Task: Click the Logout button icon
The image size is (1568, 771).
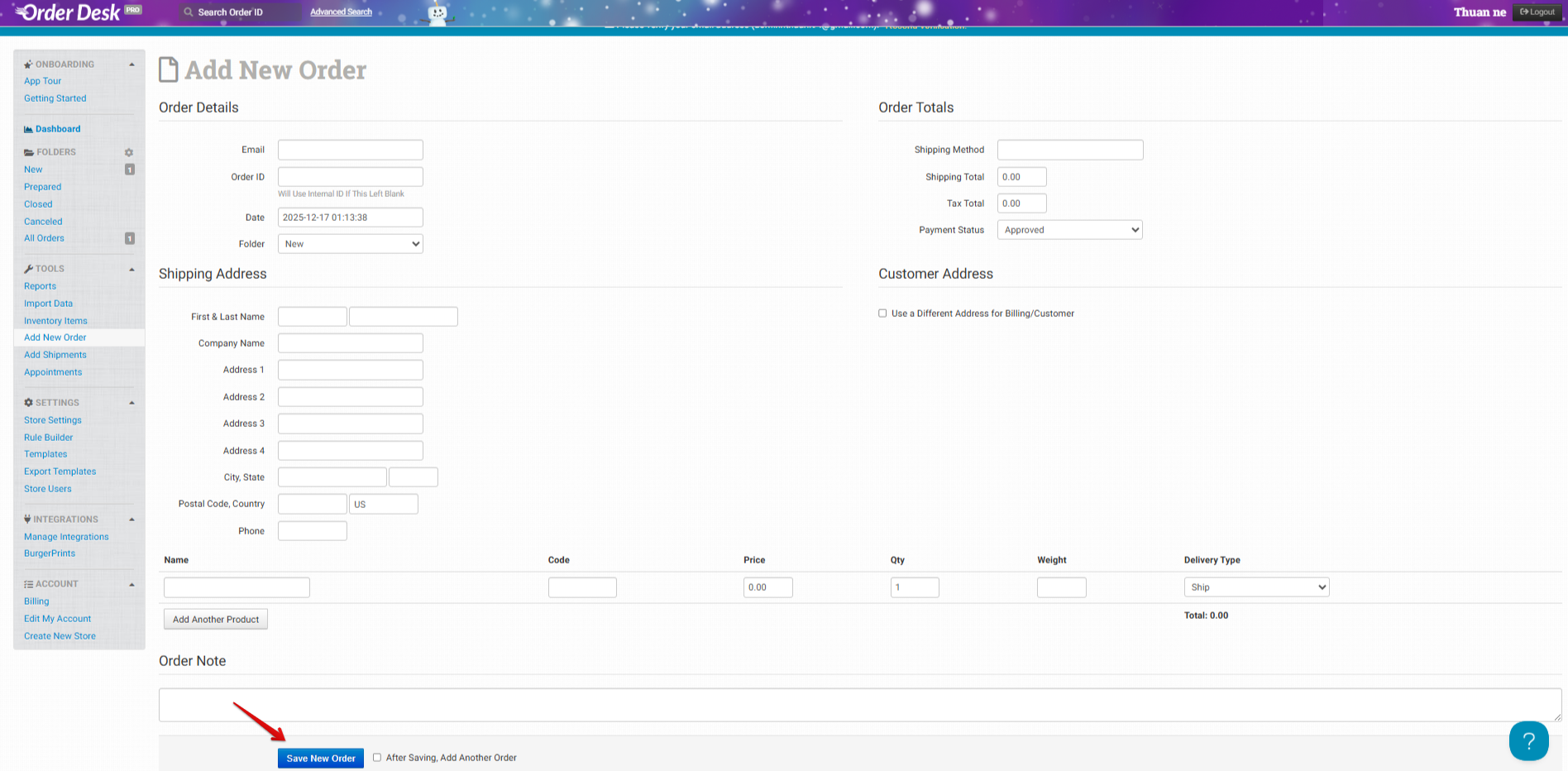Action: point(1524,12)
